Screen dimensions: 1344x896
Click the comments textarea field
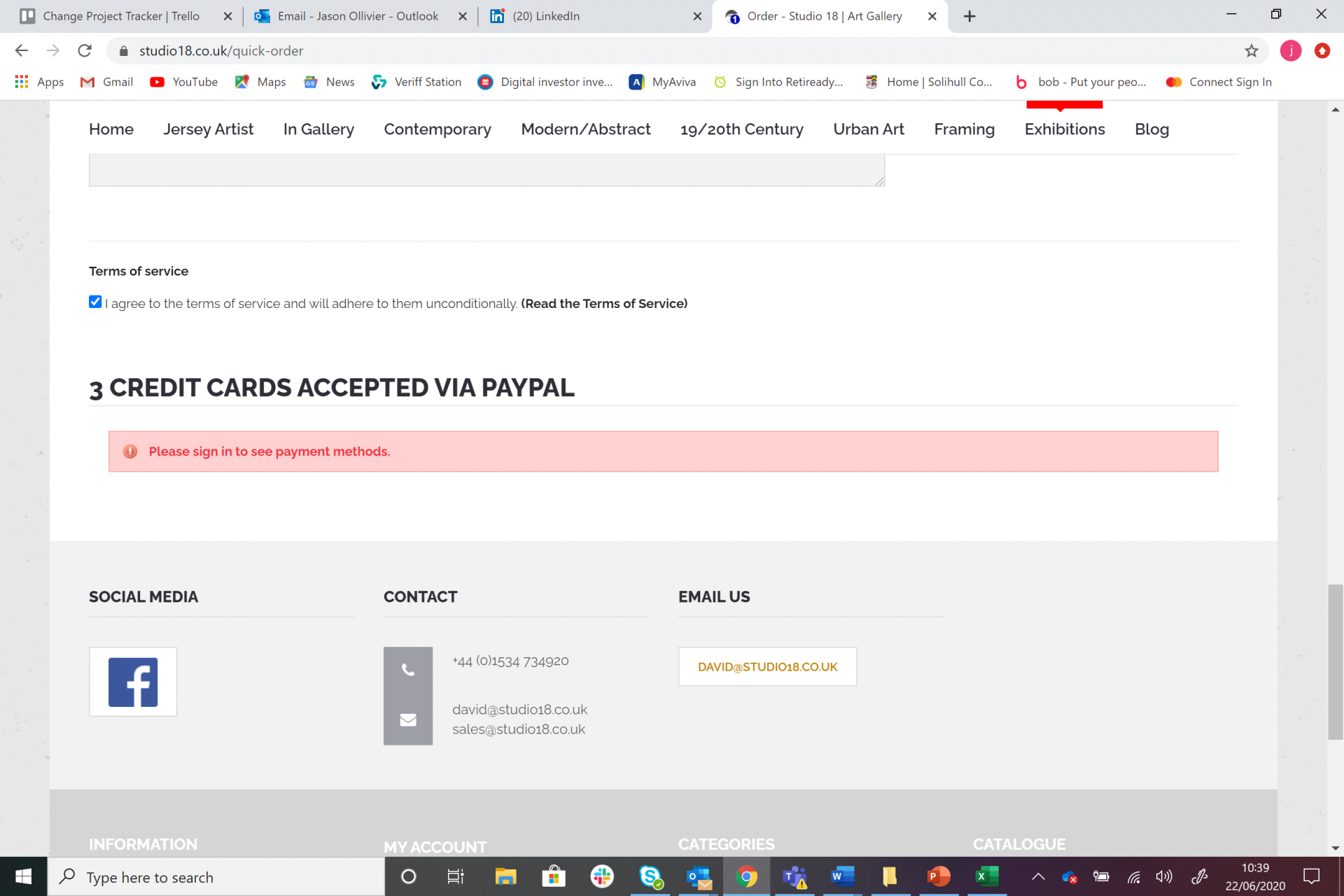pyautogui.click(x=486, y=170)
